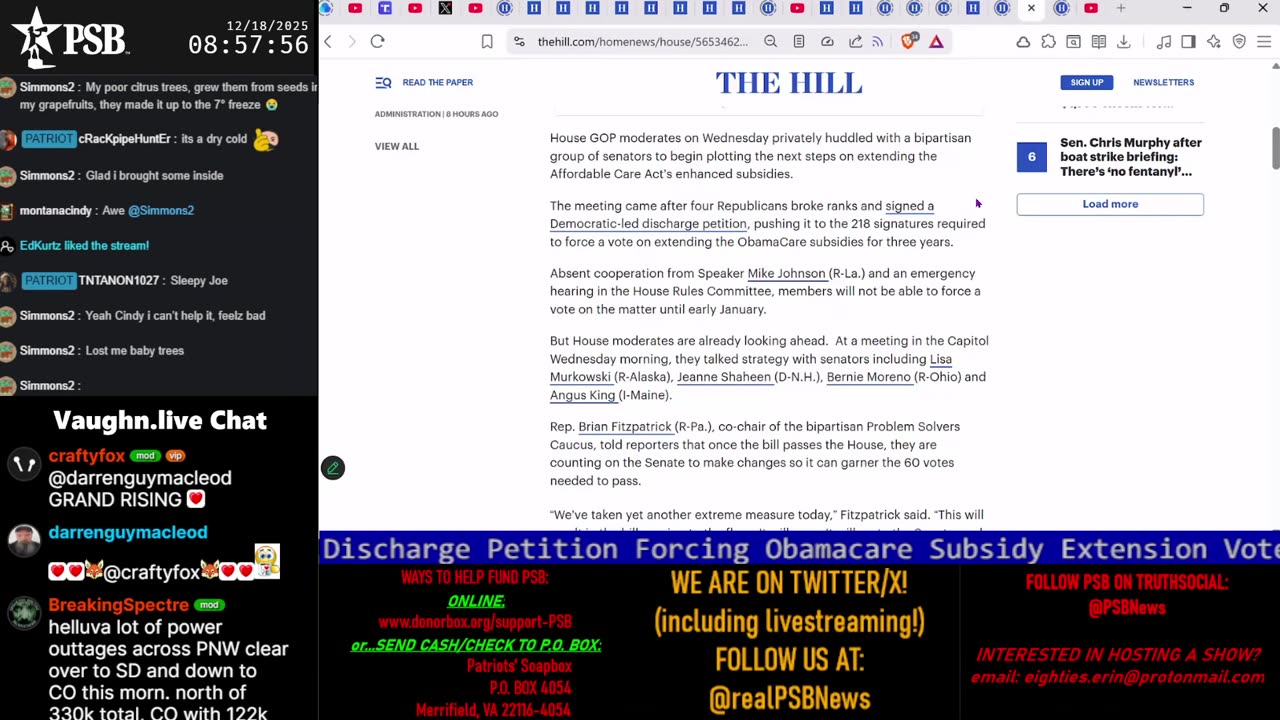Click the address bar URL field
The height and width of the screenshot is (720, 1280).
click(642, 42)
